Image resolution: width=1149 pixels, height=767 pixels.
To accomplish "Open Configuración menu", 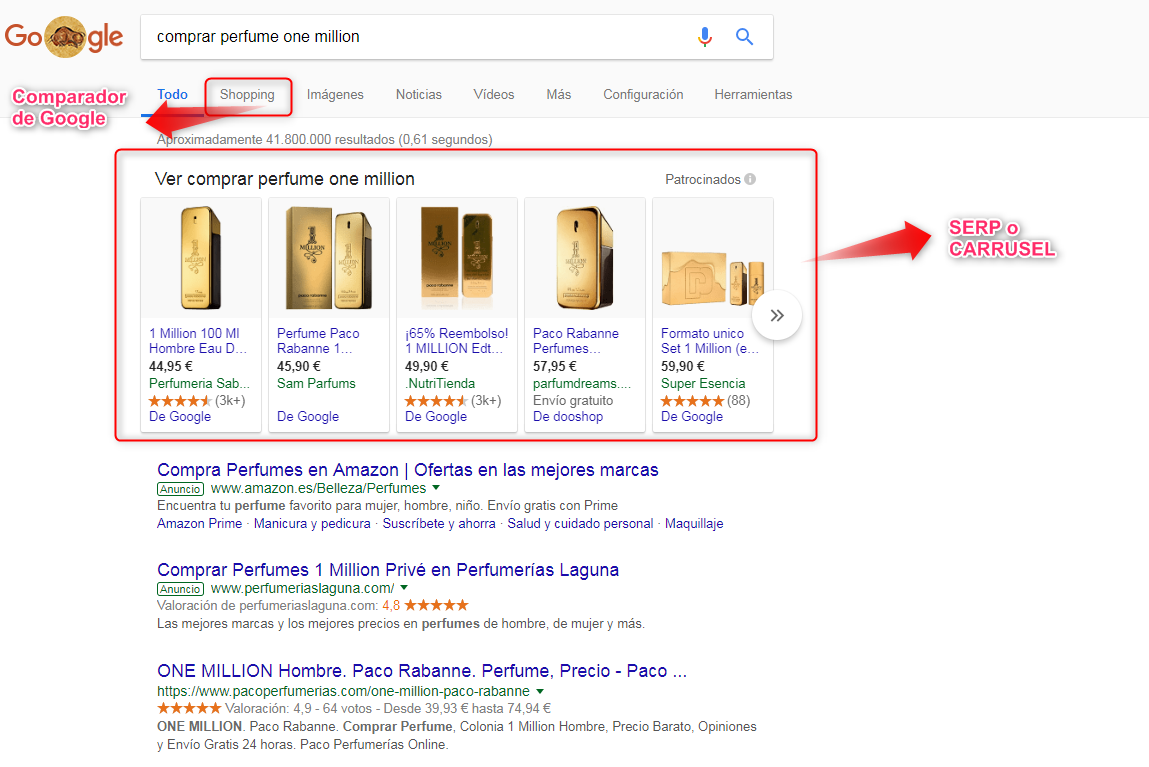I will pos(643,95).
